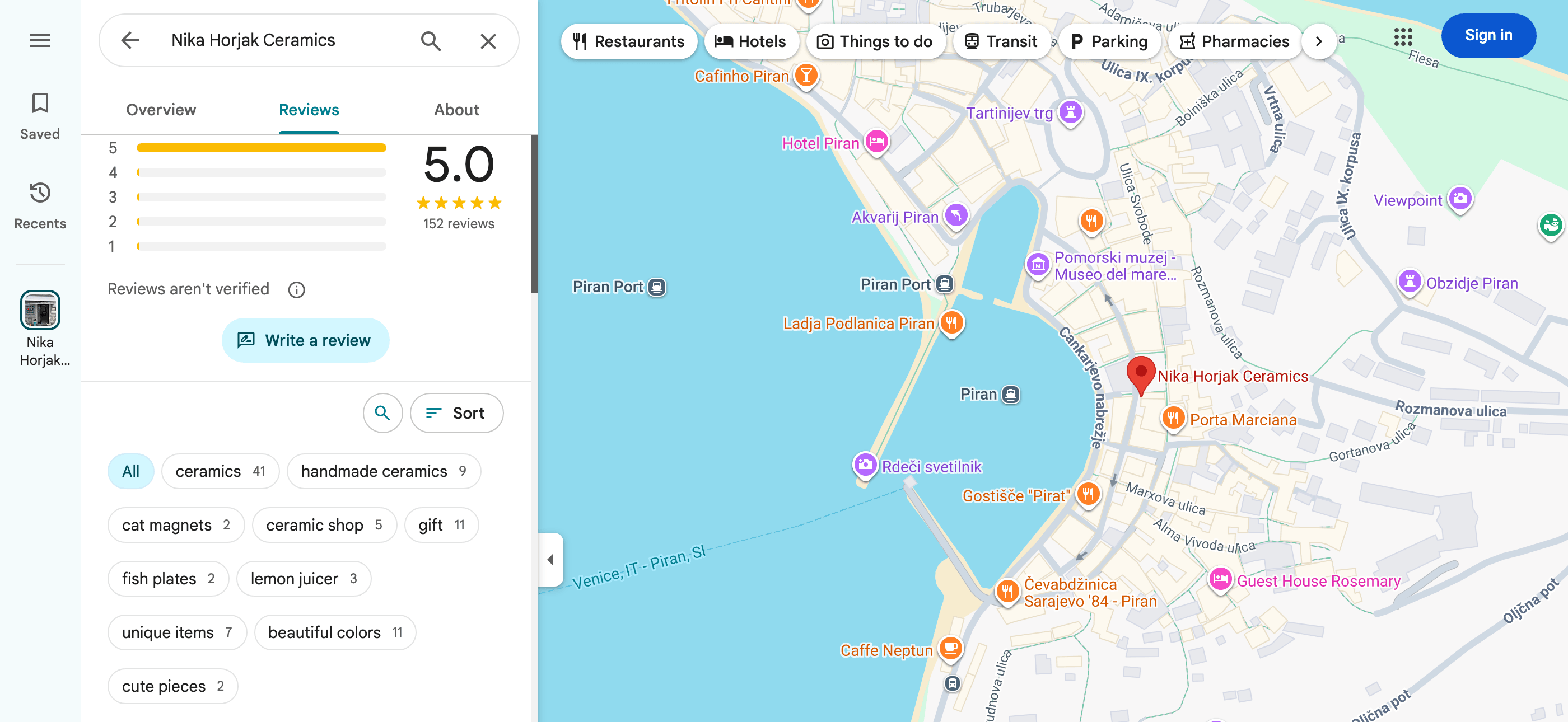
Task: Select the Reviews tab
Action: pos(309,110)
